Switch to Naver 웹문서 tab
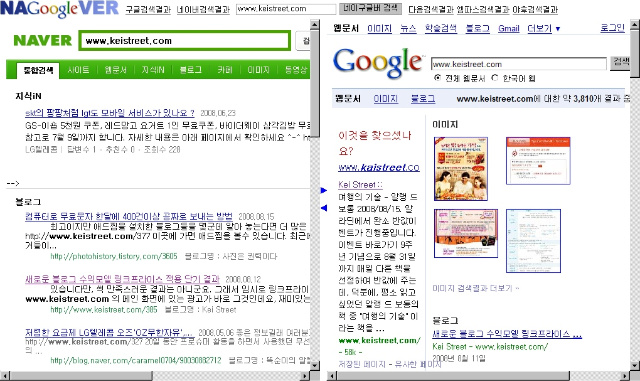Screen dimensions: 640x381 click(x=116, y=70)
